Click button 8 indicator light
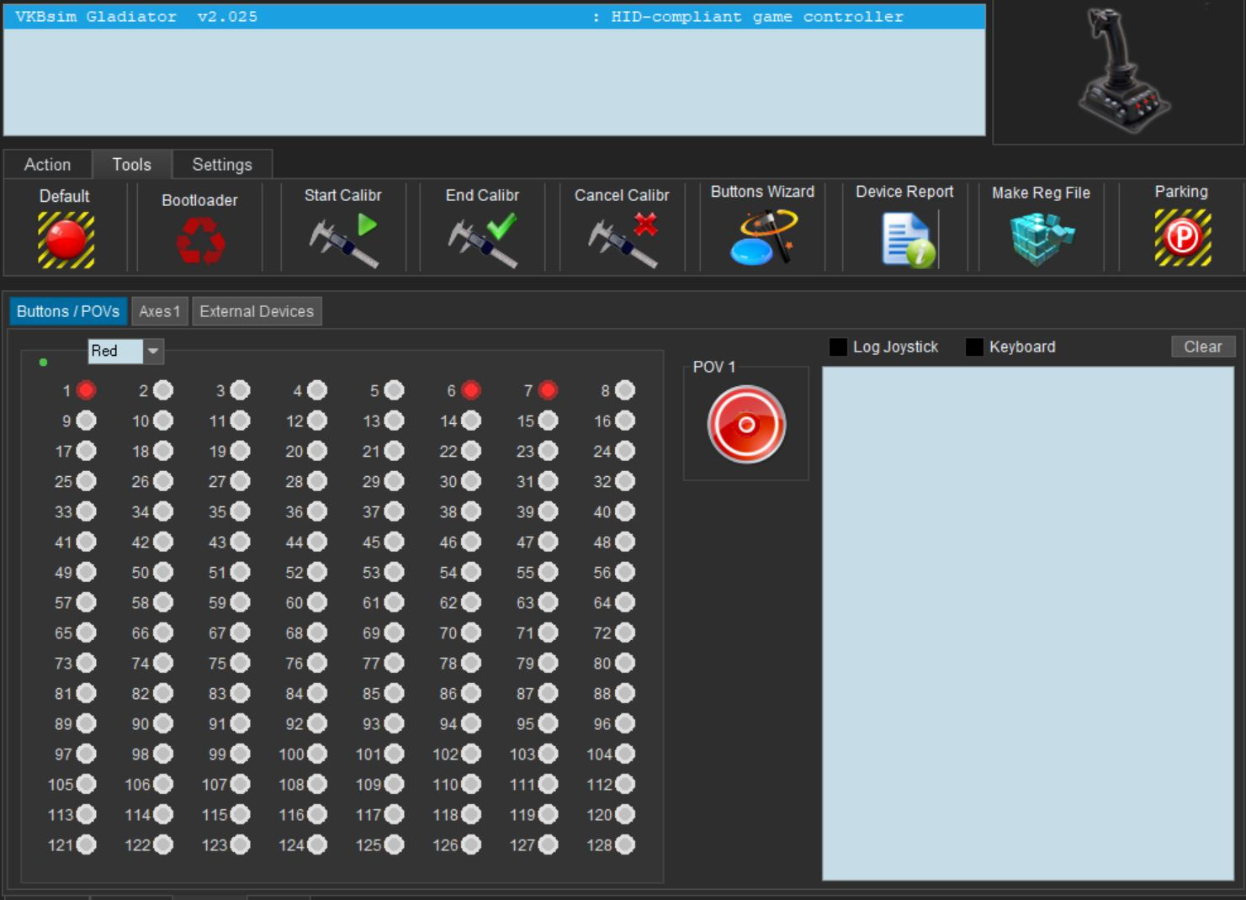Viewport: 1246px width, 900px height. 625,390
